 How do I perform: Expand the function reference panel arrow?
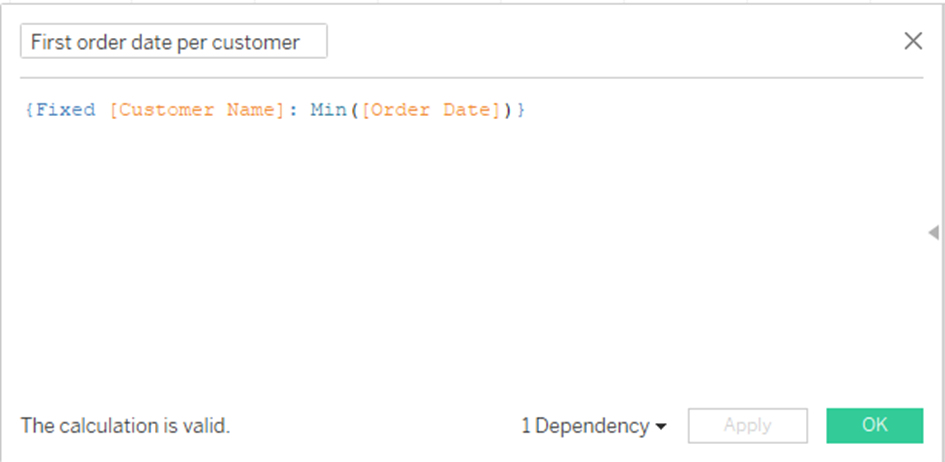[x=933, y=233]
